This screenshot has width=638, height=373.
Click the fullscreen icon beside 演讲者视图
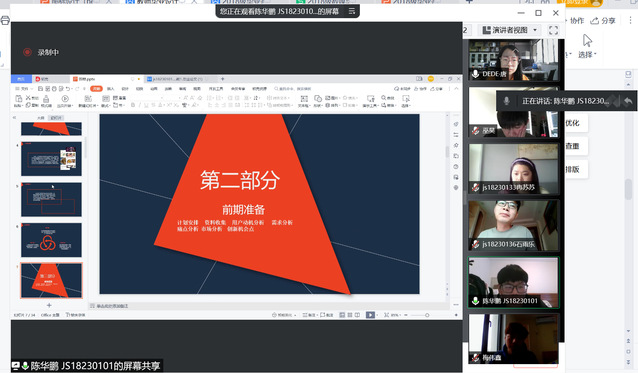pyautogui.click(x=553, y=30)
